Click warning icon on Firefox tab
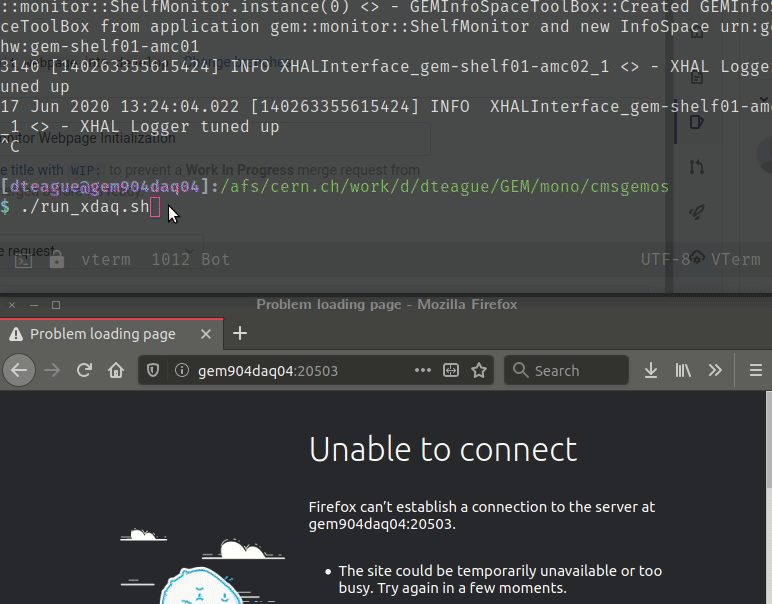This screenshot has width=772, height=604. point(16,335)
